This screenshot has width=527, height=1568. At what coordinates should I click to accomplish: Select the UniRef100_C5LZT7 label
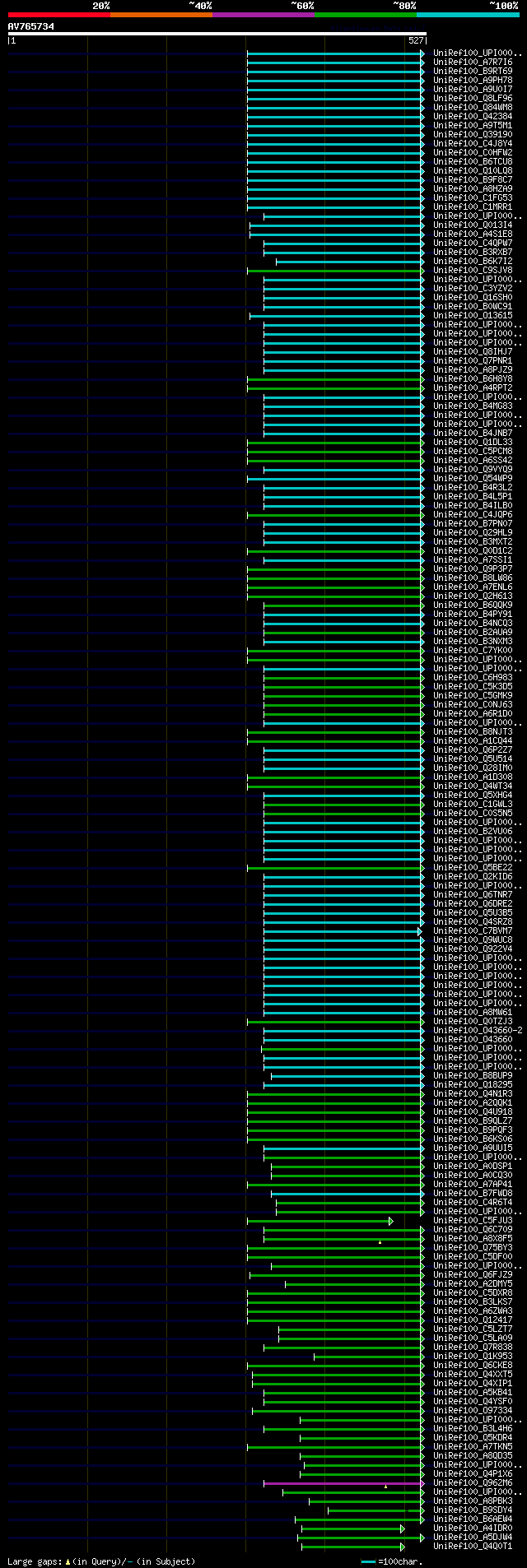(473, 1329)
